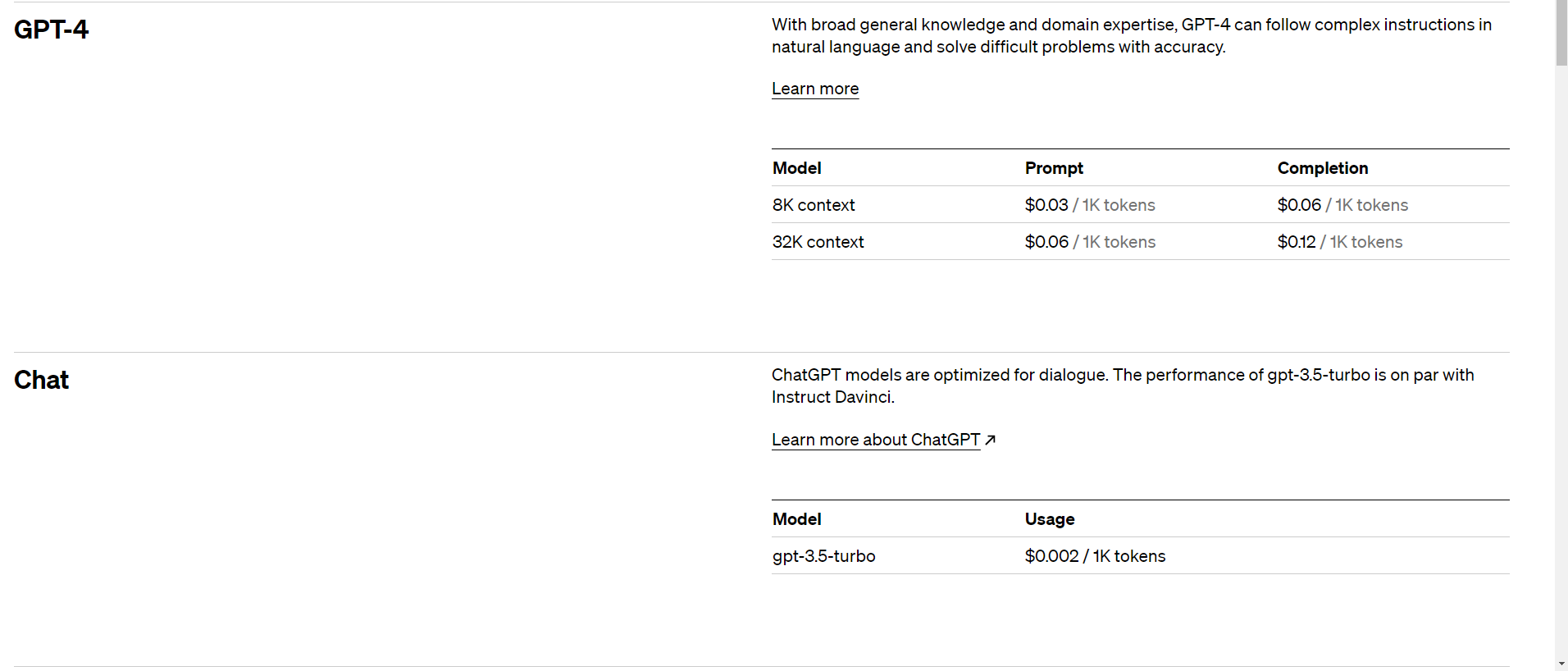Click the GPT-4 section heading
The image size is (1568, 671).
click(51, 30)
